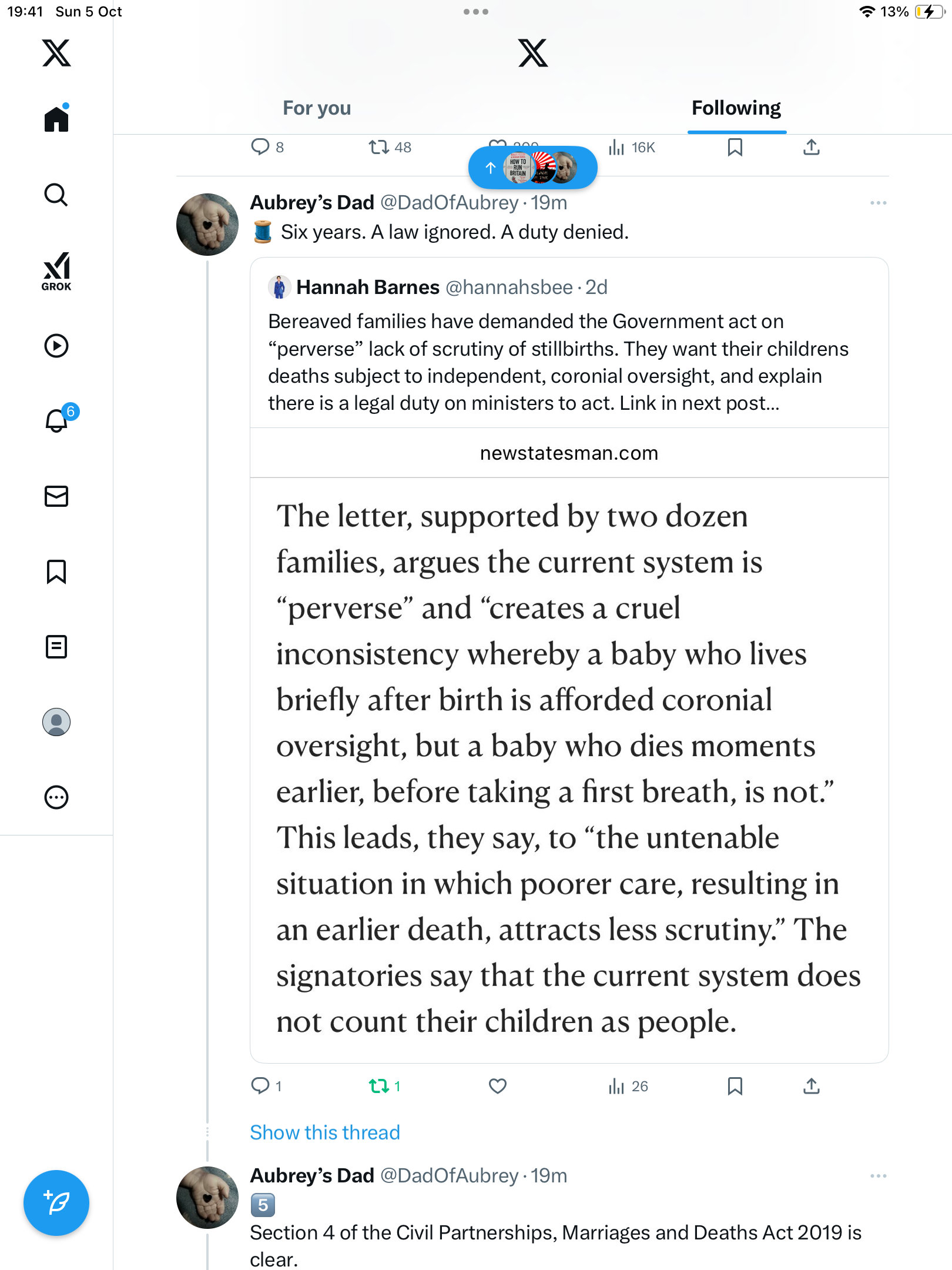
Task: Open direct messages envelope icon
Action: coord(56,496)
